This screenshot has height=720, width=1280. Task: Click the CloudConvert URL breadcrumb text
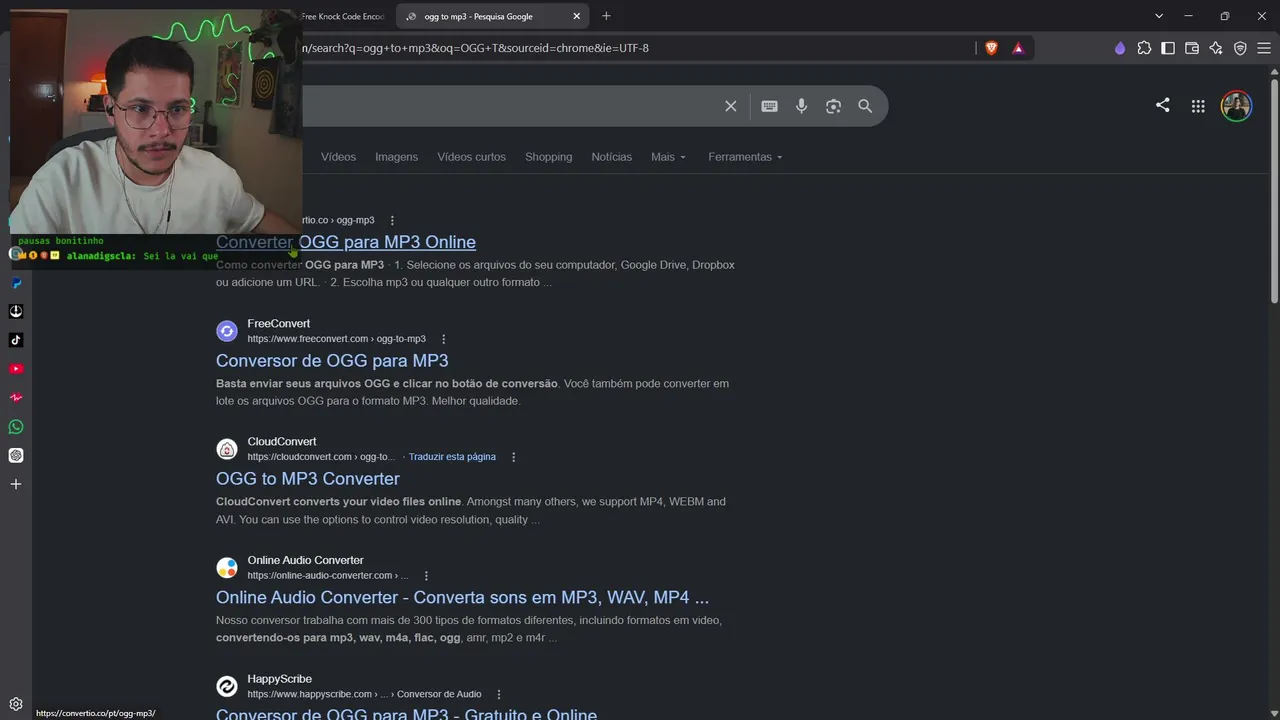(321, 457)
